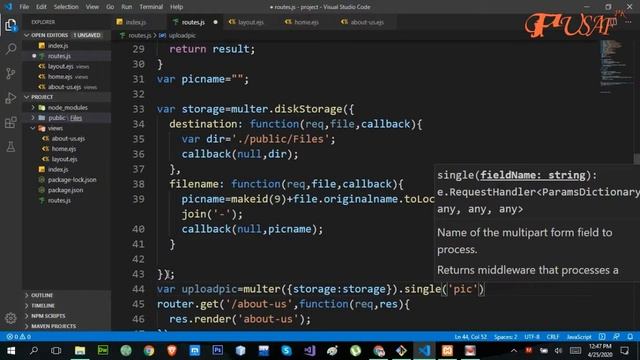The width and height of the screenshot is (640, 360).
Task: Open the File menu
Action: click(24, 7)
